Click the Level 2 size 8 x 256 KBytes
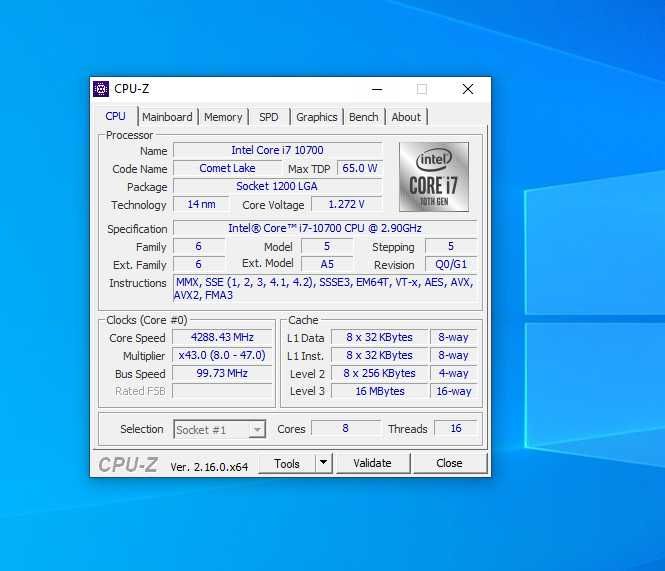This screenshot has height=571, width=665. [x=380, y=373]
